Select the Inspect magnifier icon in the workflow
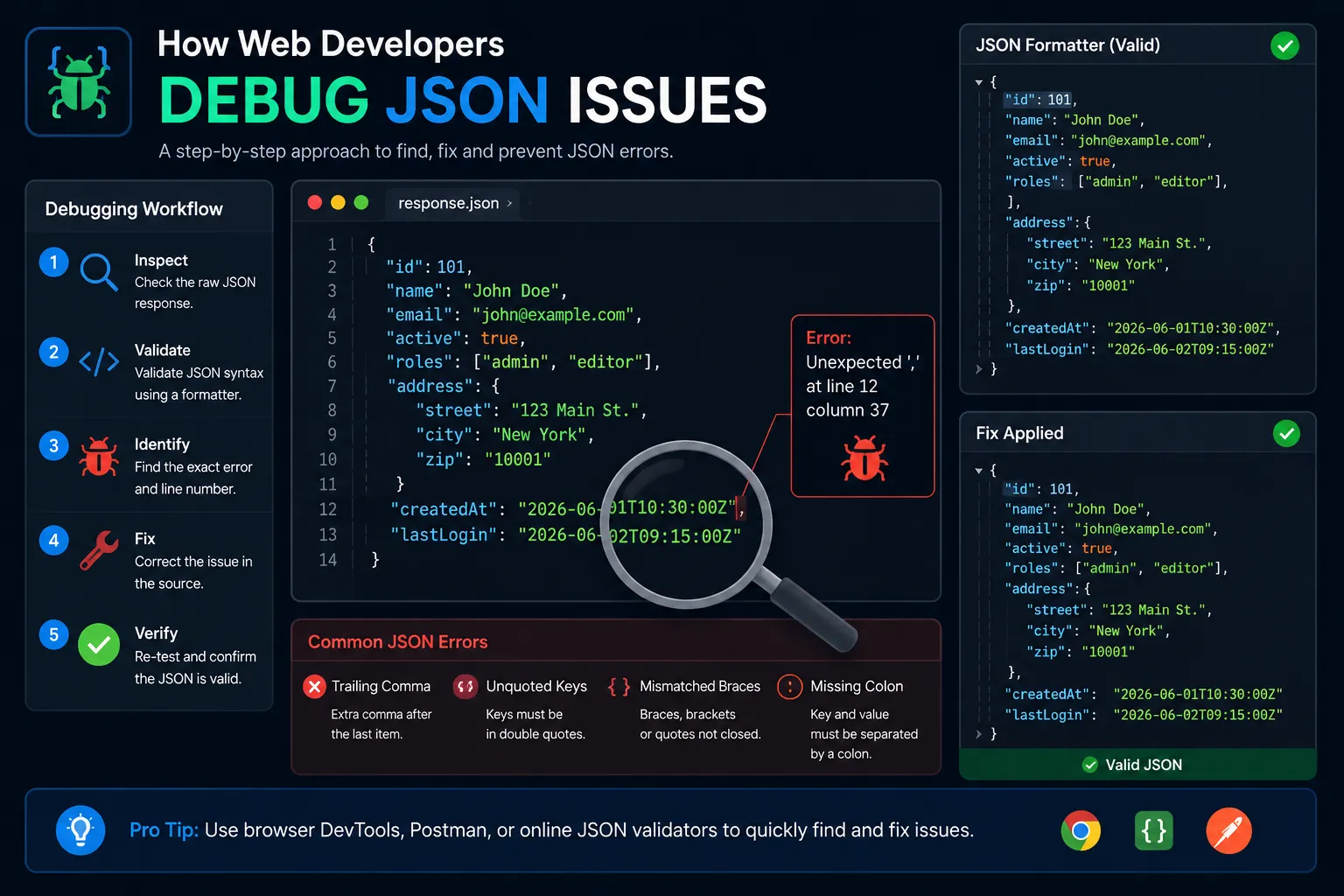 99,272
